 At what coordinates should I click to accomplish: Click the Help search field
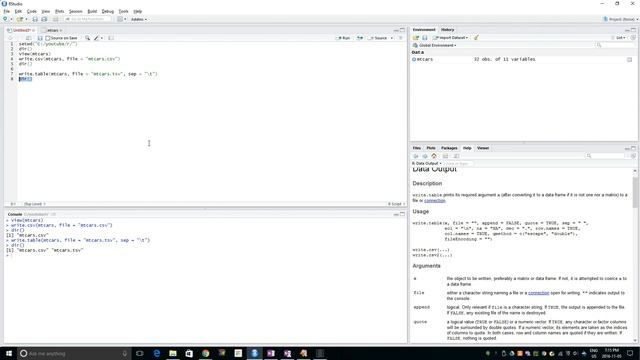tap(606, 156)
